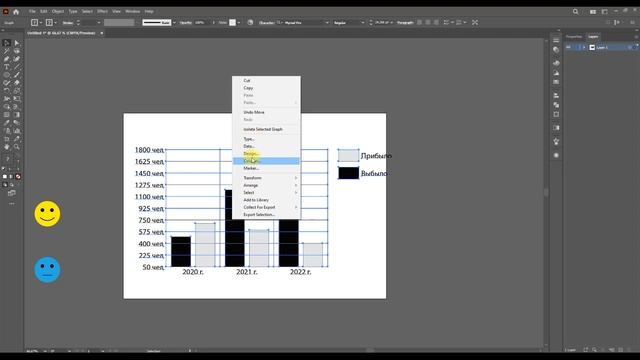Click the Search magnifier icon top right
The image size is (640, 360).
pos(576,12)
